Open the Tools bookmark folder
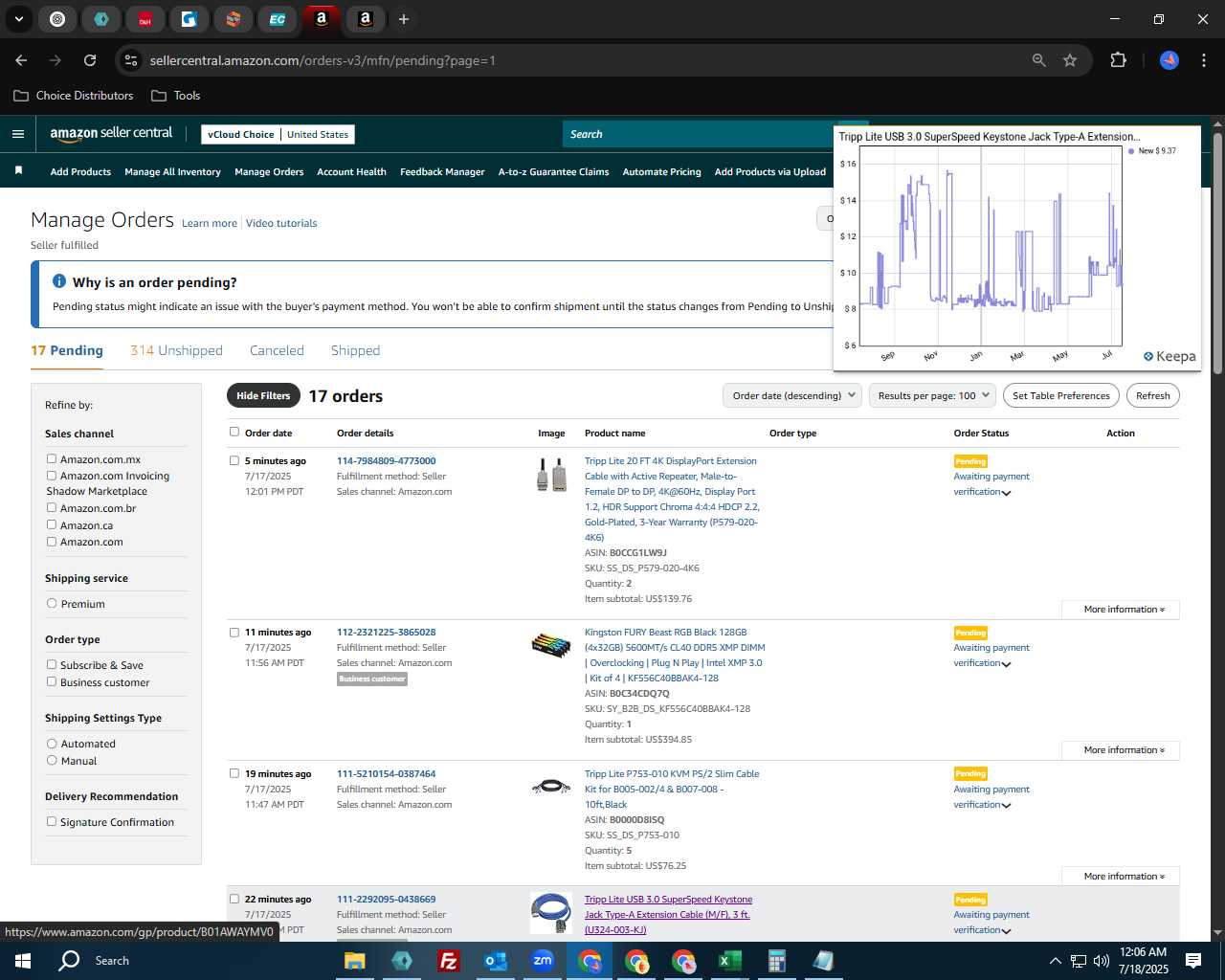The image size is (1225, 980). coord(176,96)
